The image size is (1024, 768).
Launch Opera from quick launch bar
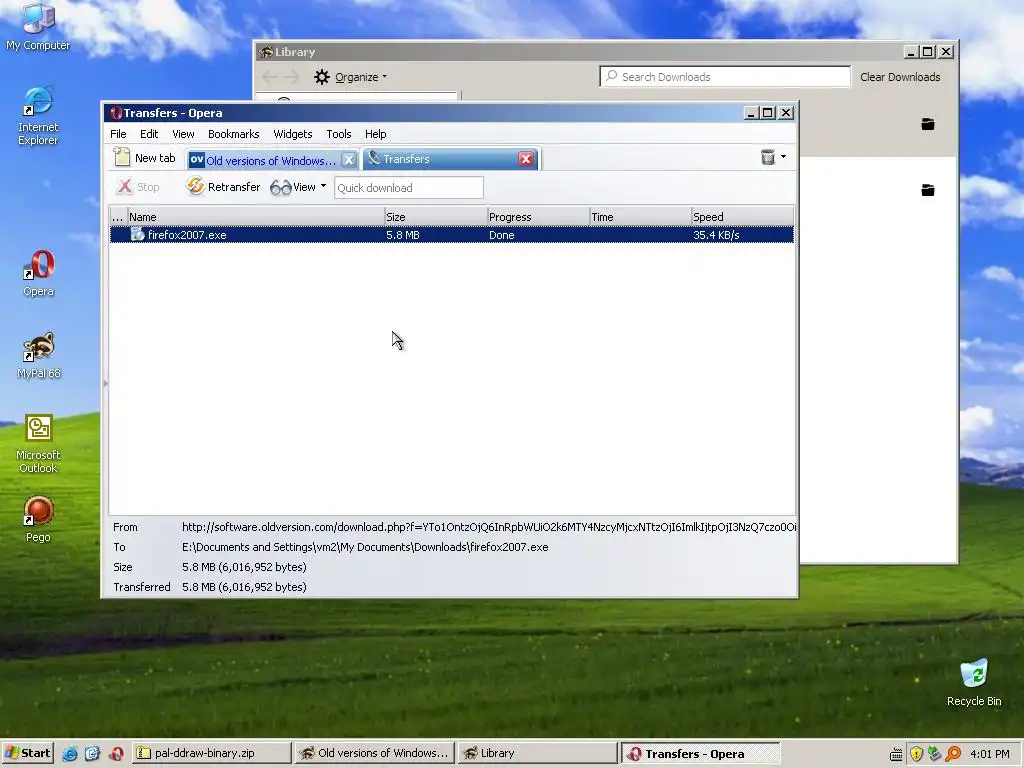116,754
